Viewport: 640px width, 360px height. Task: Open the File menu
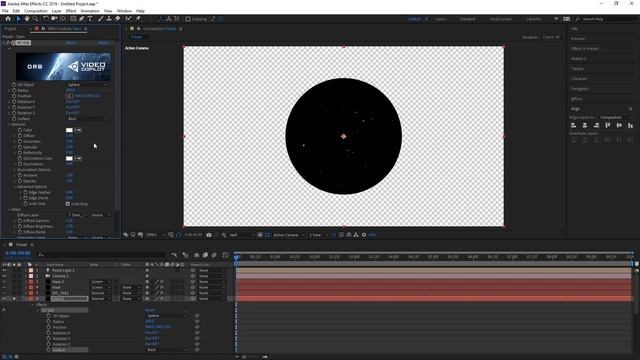(5, 11)
